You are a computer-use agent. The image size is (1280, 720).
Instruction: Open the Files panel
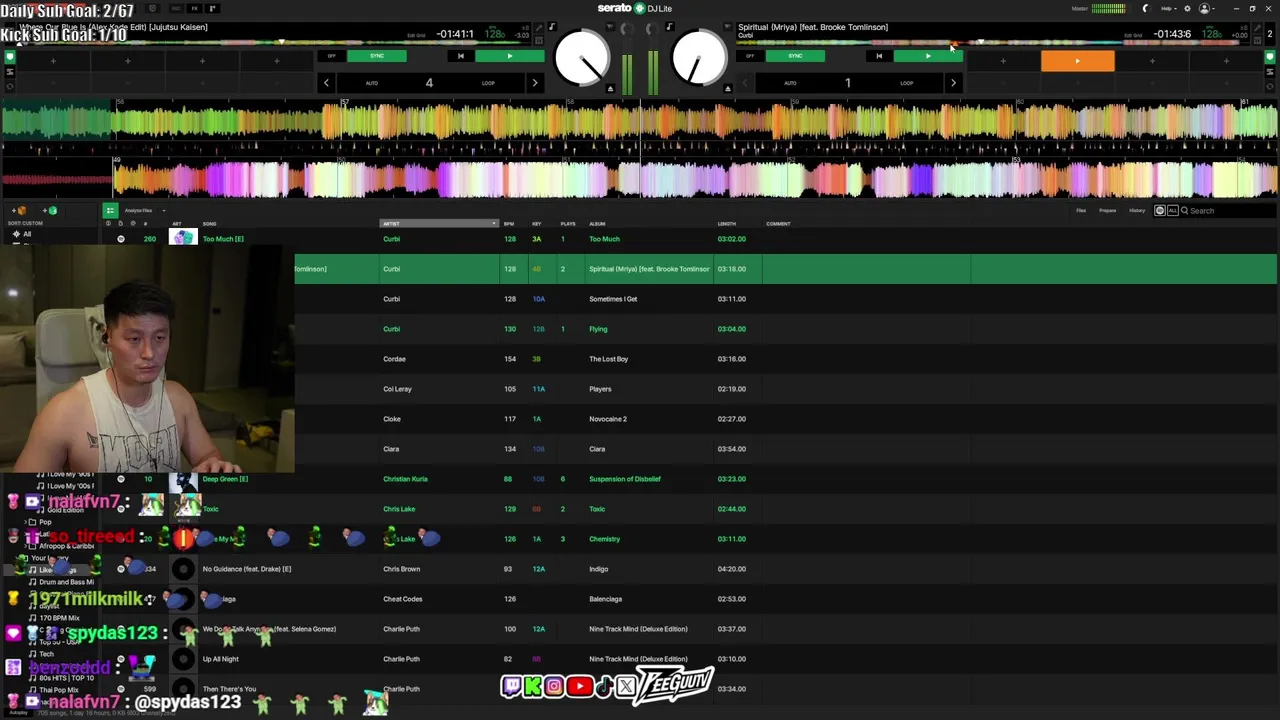[x=1081, y=210]
